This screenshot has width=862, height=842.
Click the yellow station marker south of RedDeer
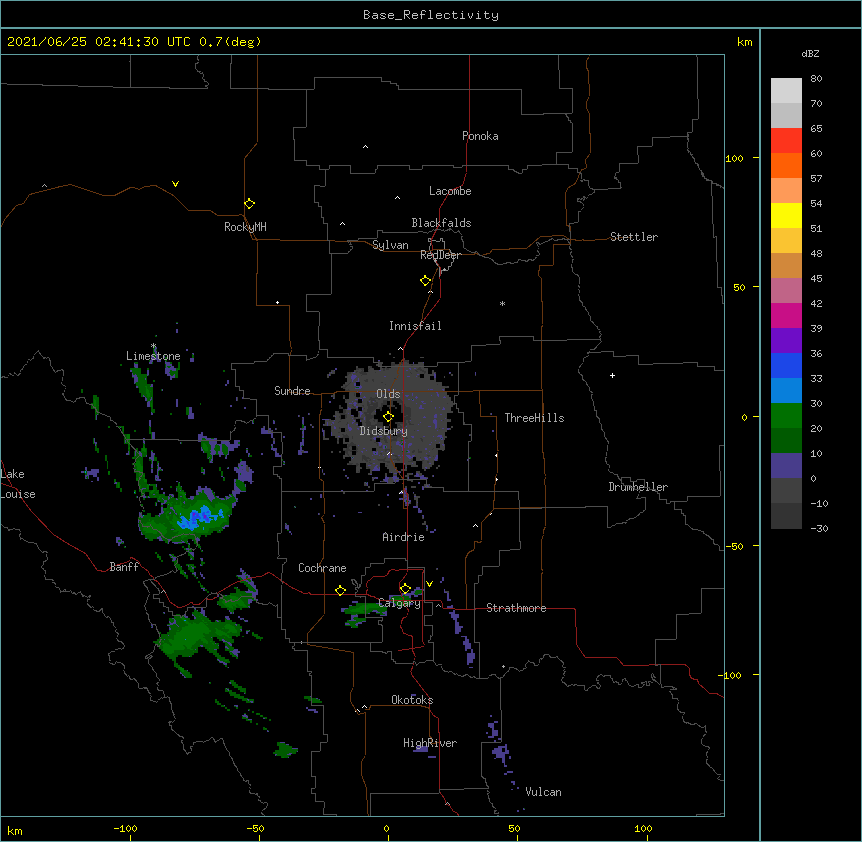click(426, 281)
